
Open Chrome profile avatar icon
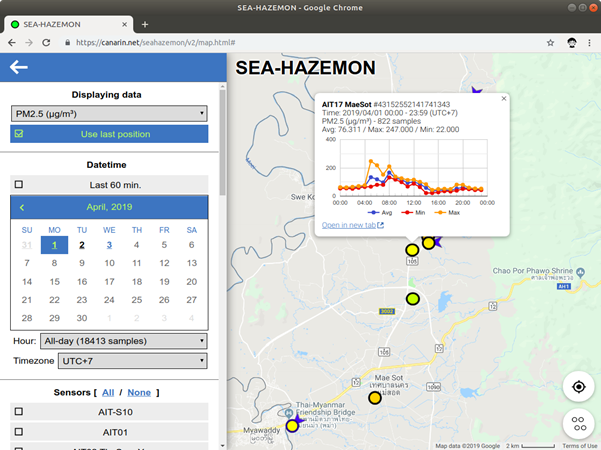pyautogui.click(x=571, y=43)
